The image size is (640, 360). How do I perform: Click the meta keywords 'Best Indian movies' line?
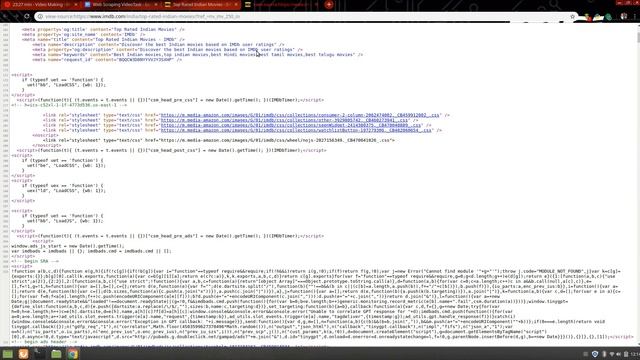click(x=198, y=55)
